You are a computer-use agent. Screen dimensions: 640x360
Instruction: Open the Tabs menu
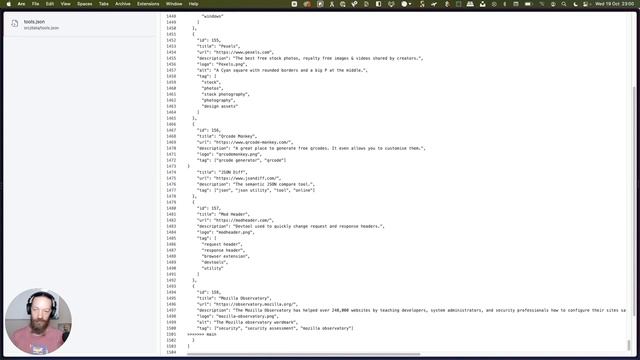pos(104,4)
